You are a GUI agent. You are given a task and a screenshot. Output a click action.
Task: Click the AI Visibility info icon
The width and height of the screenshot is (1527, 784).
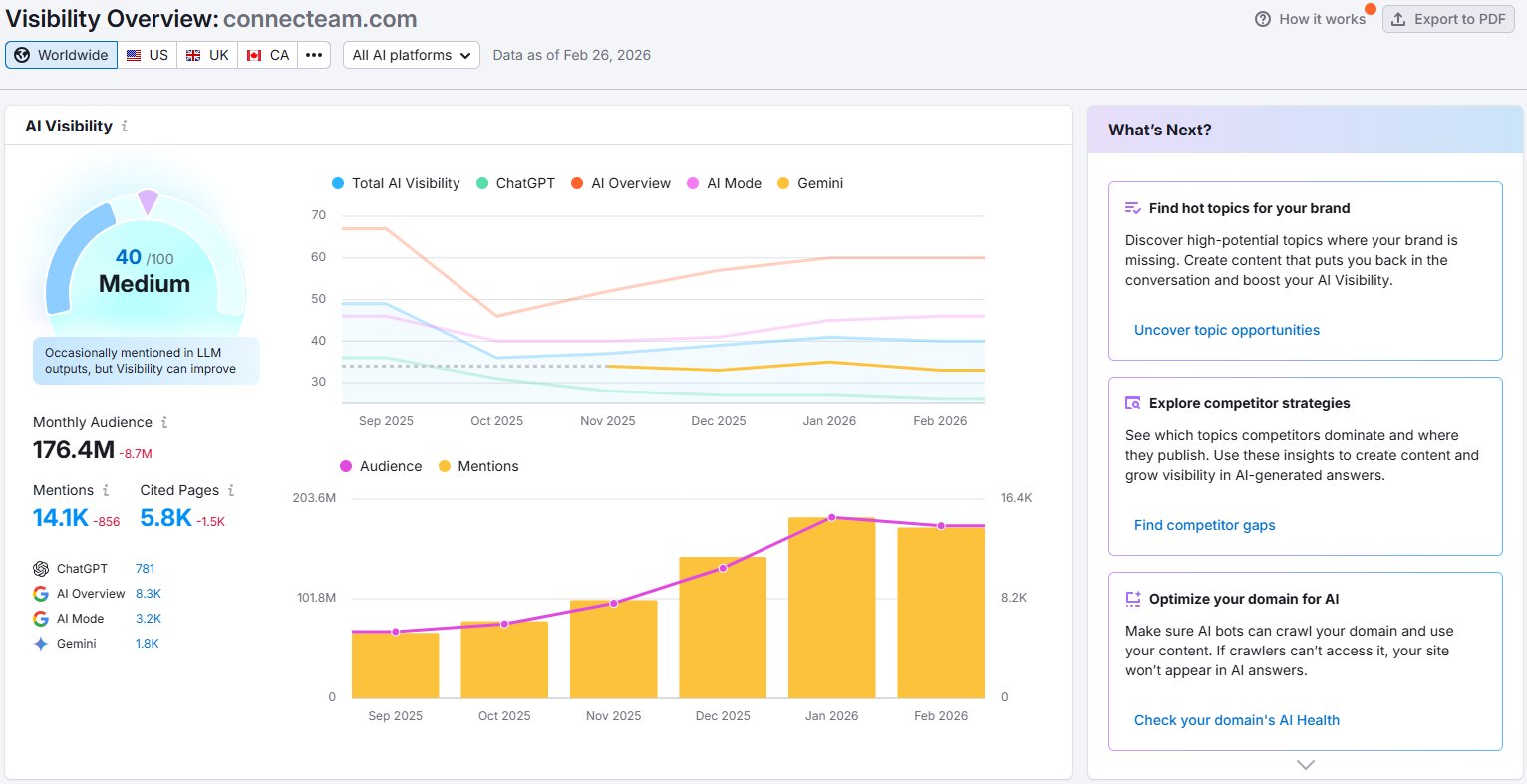point(125,127)
